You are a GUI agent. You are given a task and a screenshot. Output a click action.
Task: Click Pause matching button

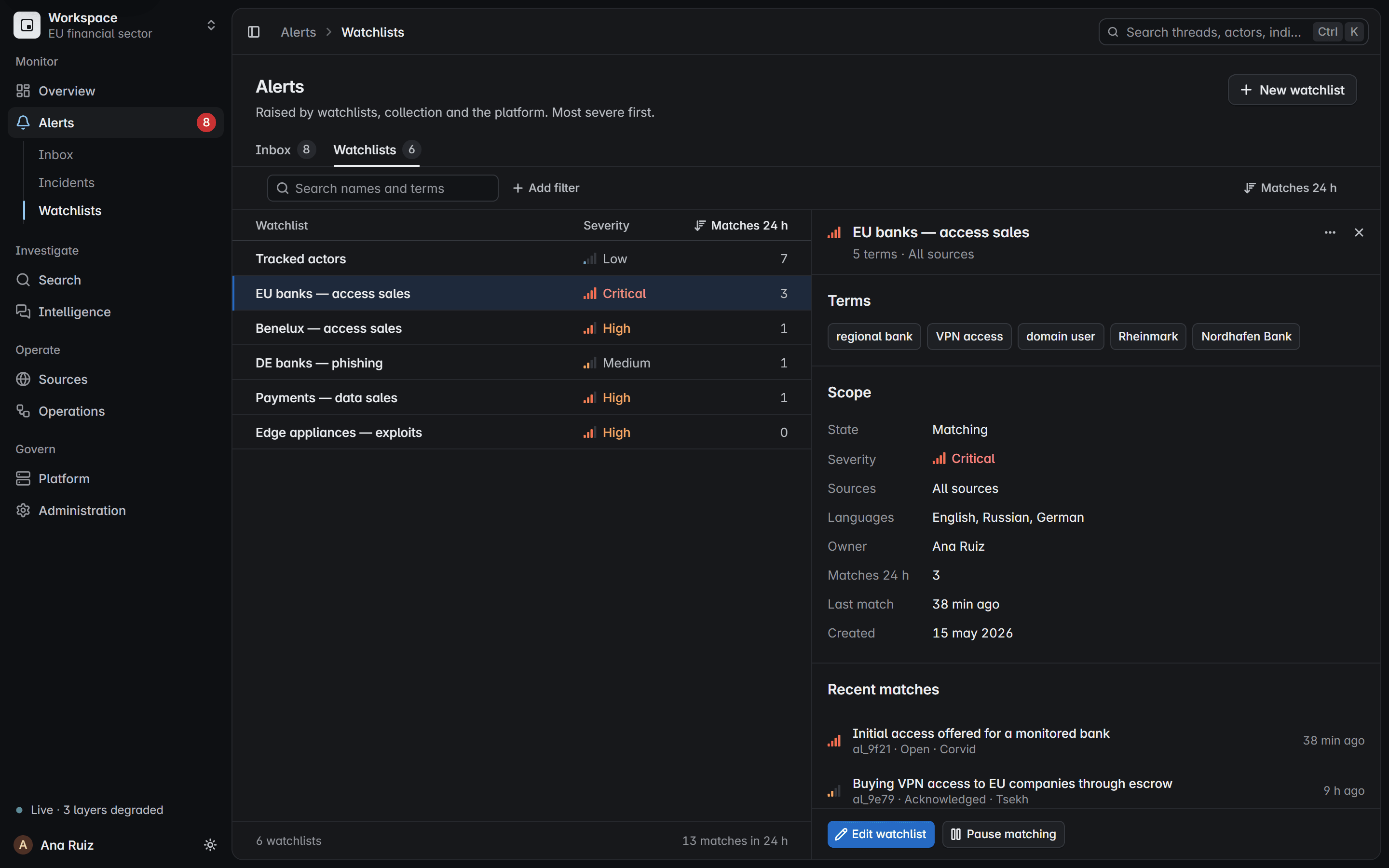click(x=1003, y=834)
